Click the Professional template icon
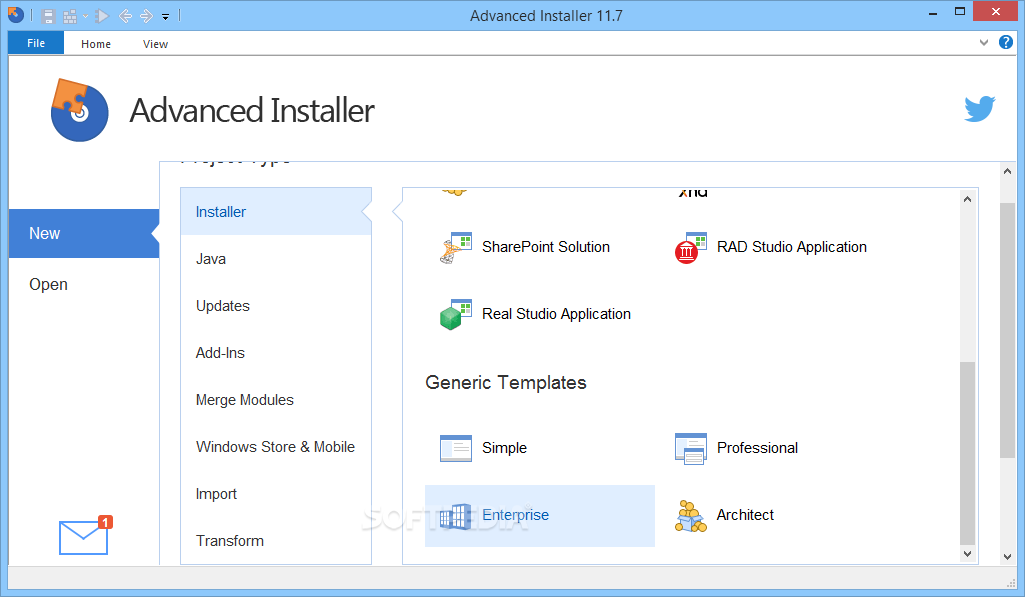 [690, 449]
